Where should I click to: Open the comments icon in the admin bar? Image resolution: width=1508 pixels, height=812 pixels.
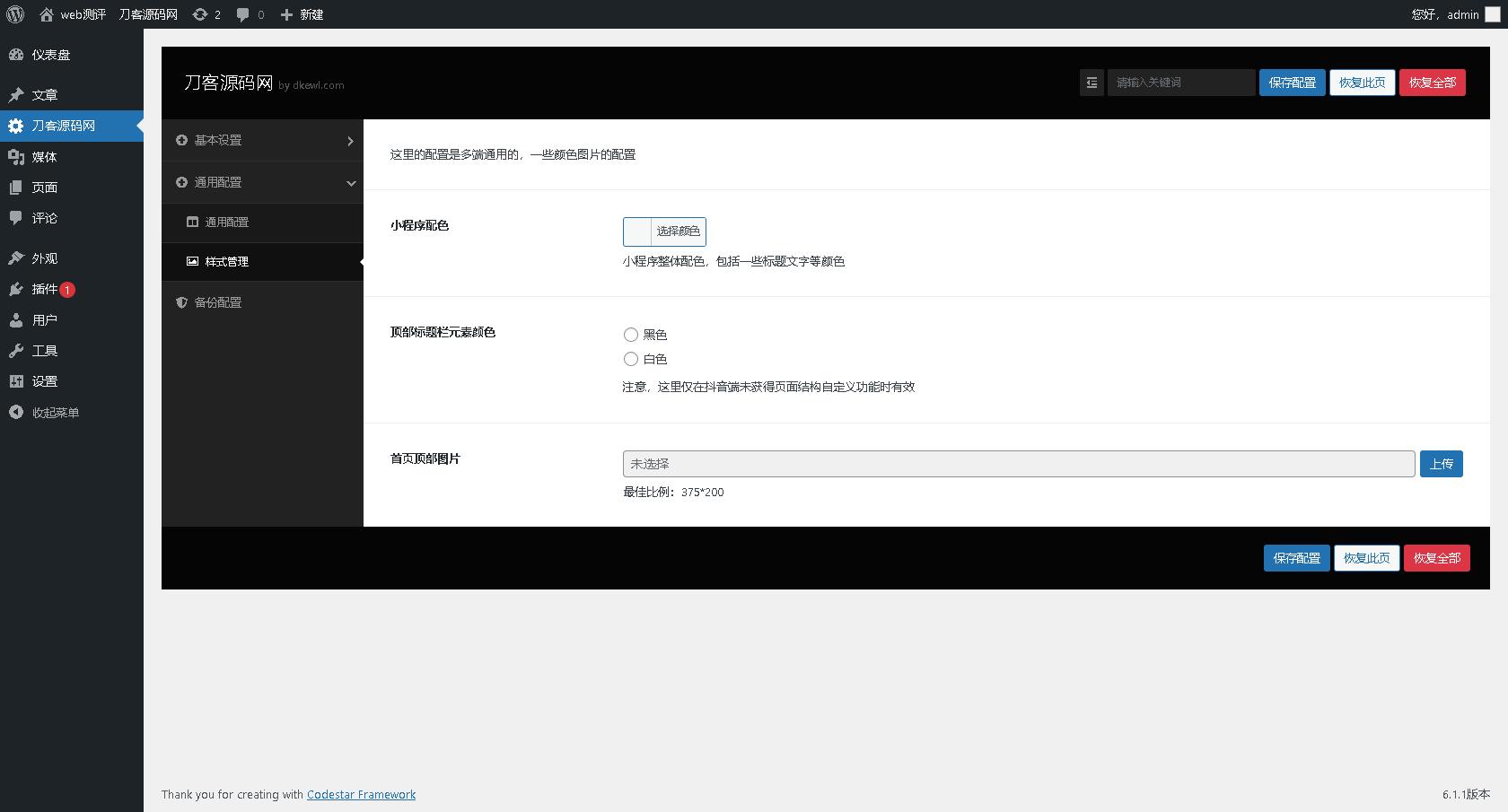248,14
